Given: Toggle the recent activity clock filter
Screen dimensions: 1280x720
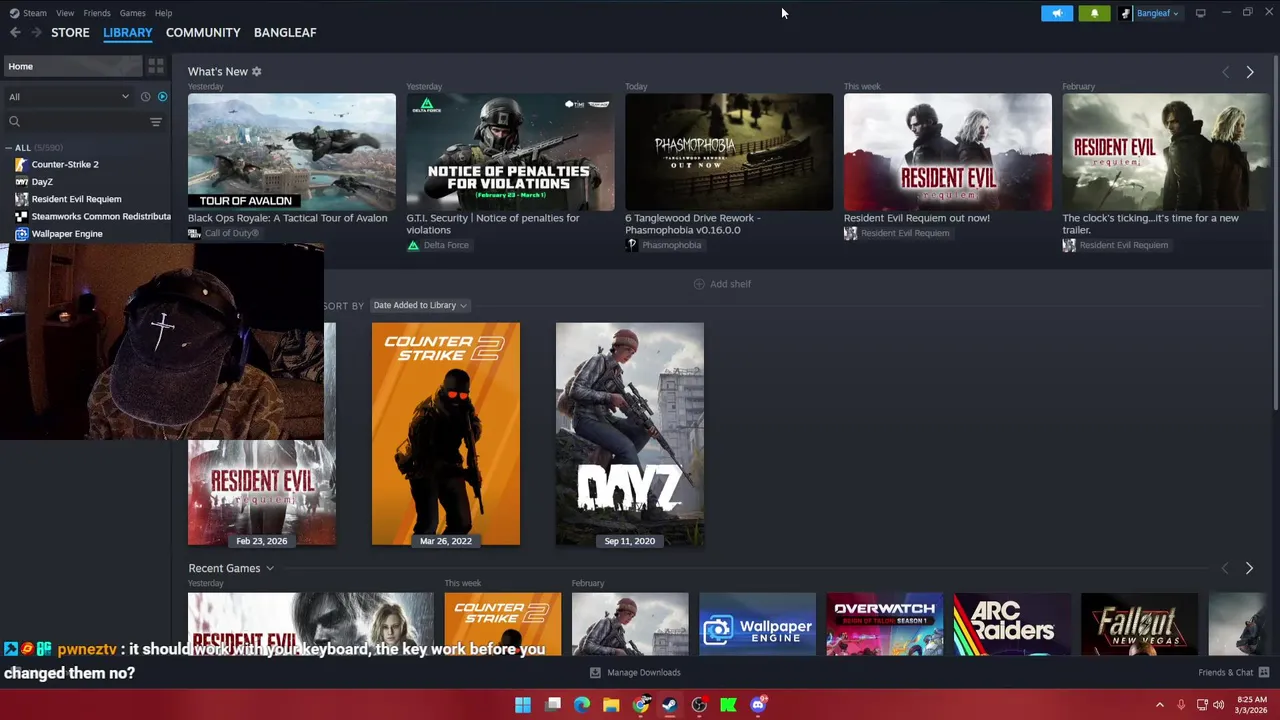Looking at the screenshot, I should pos(145,97).
